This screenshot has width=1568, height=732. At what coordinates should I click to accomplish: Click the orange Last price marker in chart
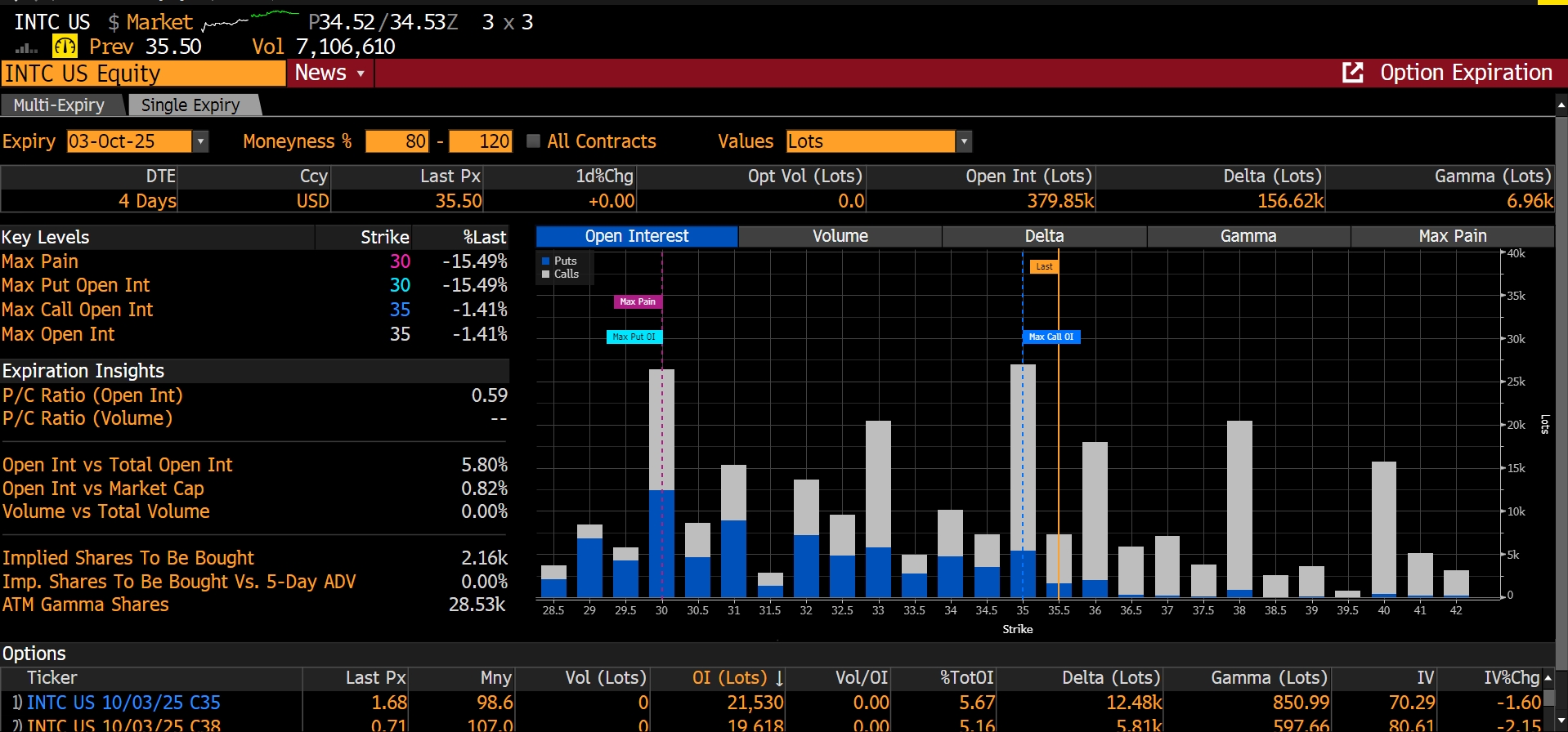pos(1044,266)
